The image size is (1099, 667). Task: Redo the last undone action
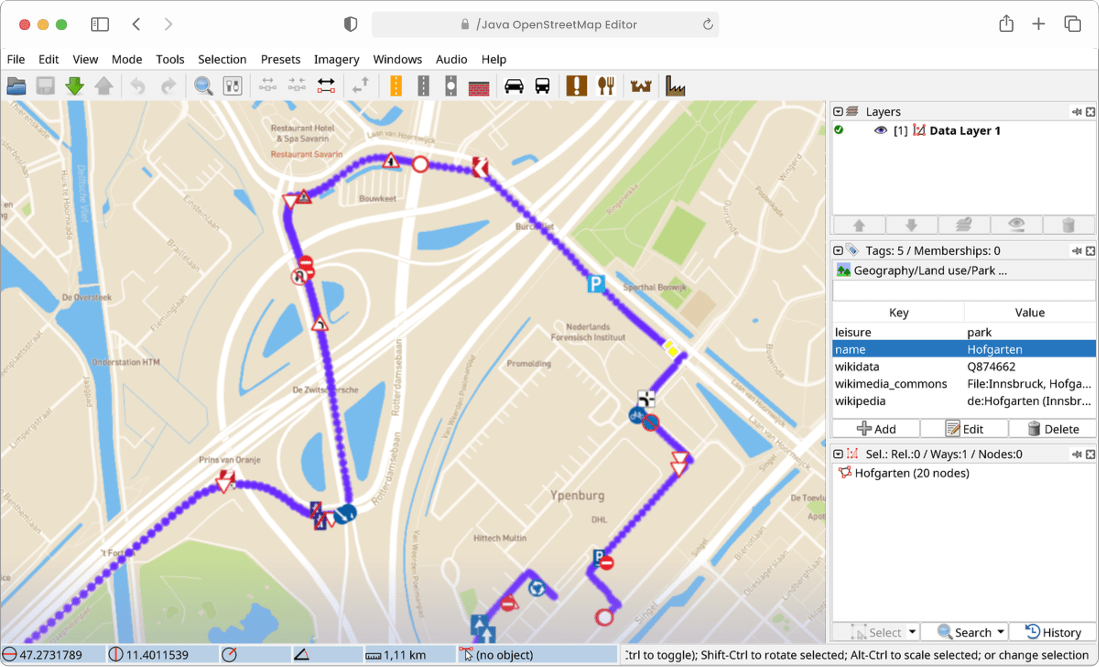click(168, 86)
